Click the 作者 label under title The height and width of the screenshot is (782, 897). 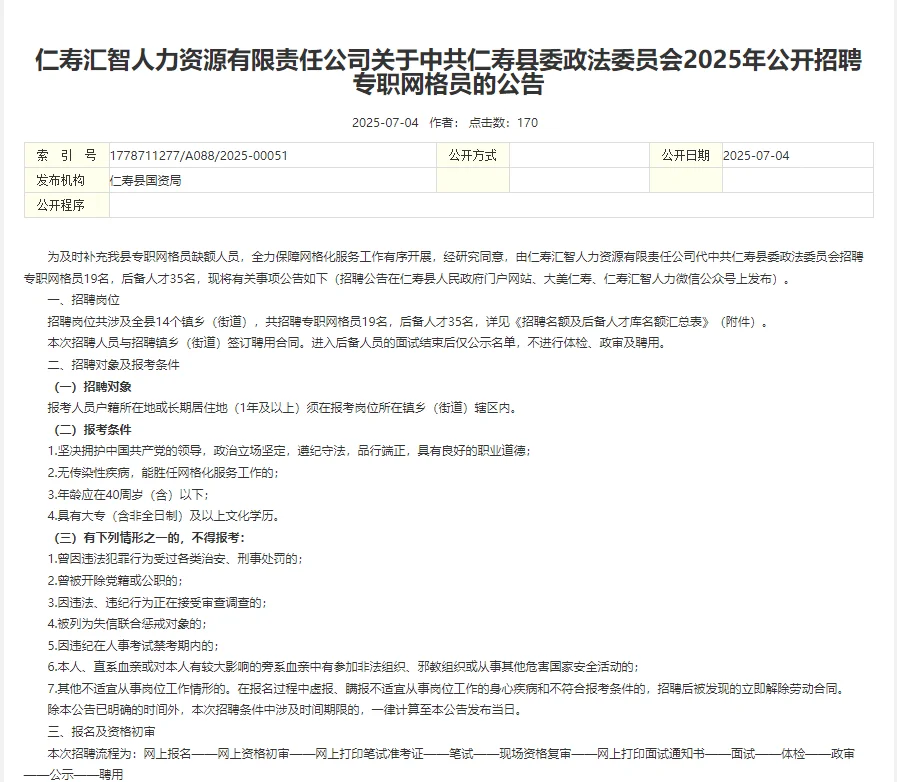(x=444, y=123)
